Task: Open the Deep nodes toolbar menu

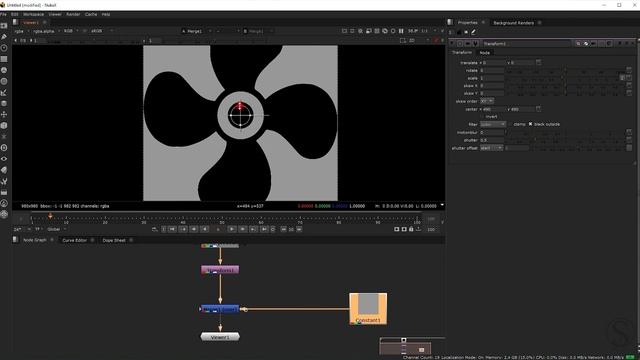Action: [4, 148]
